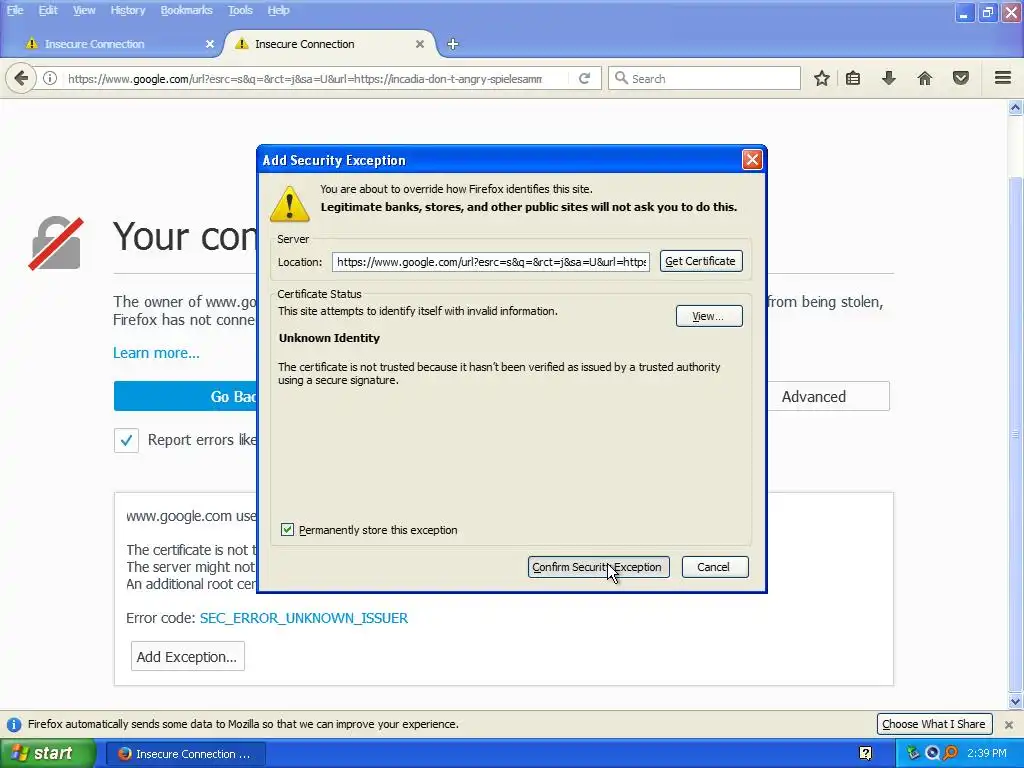Click the Get Certificate button
Viewport: 1024px width, 768px height.
tap(701, 261)
